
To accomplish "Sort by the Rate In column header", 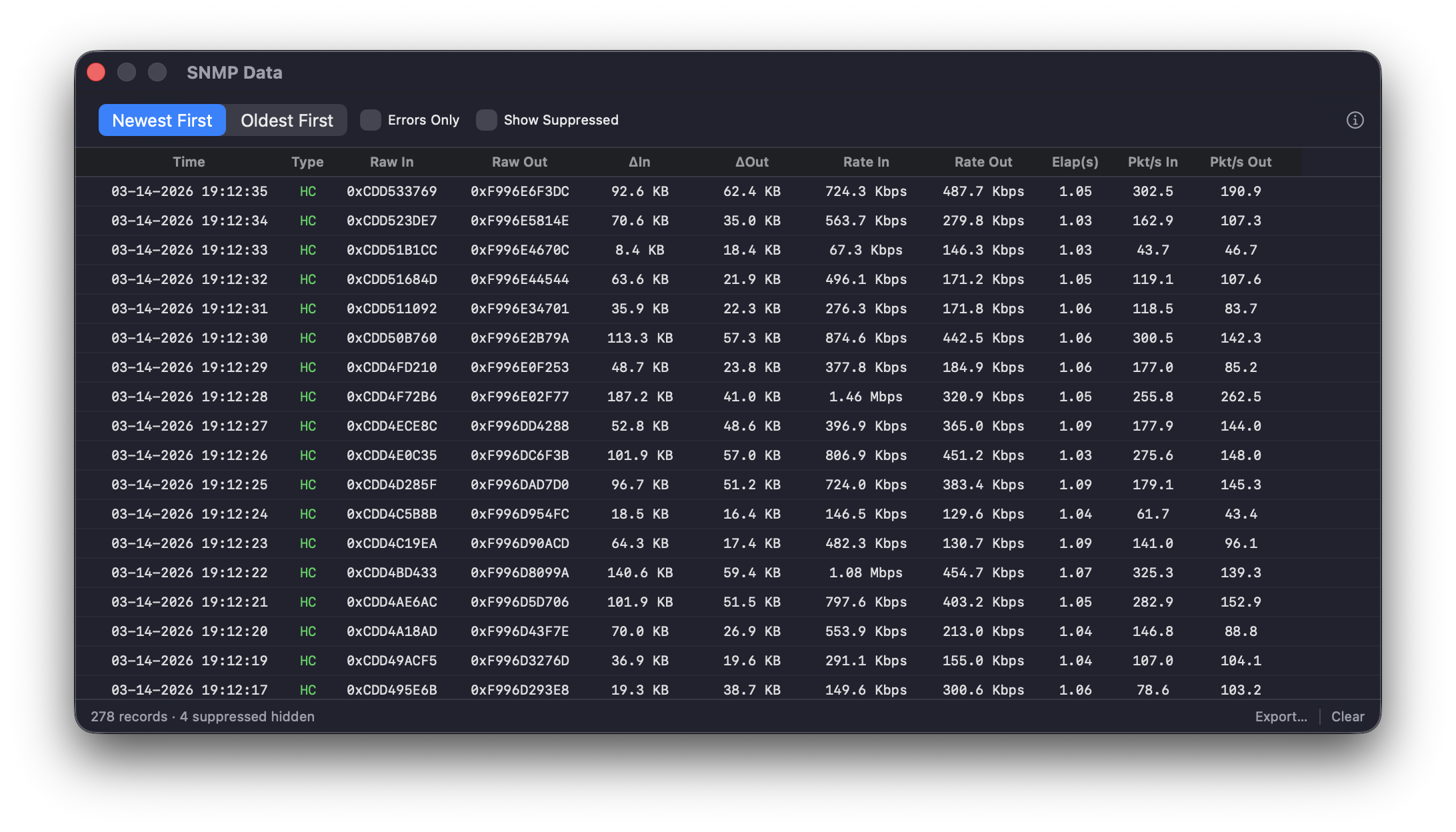I will 865,161.
